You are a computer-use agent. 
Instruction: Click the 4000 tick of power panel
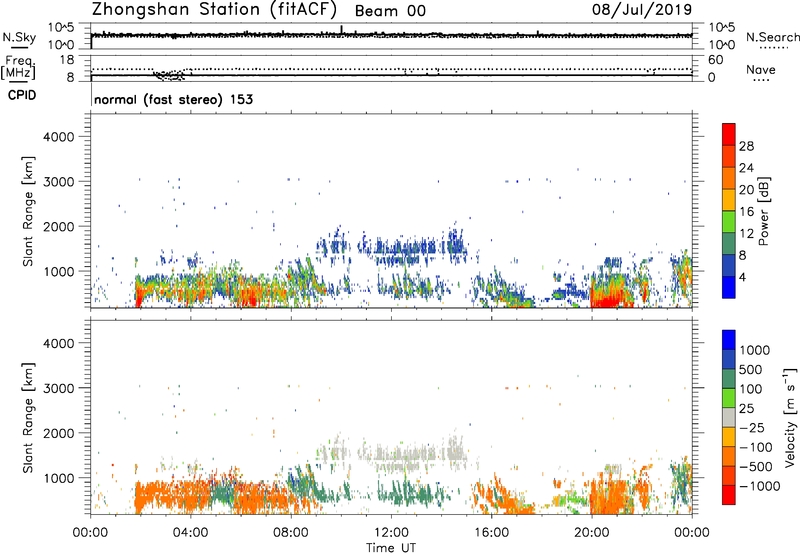tap(59, 137)
